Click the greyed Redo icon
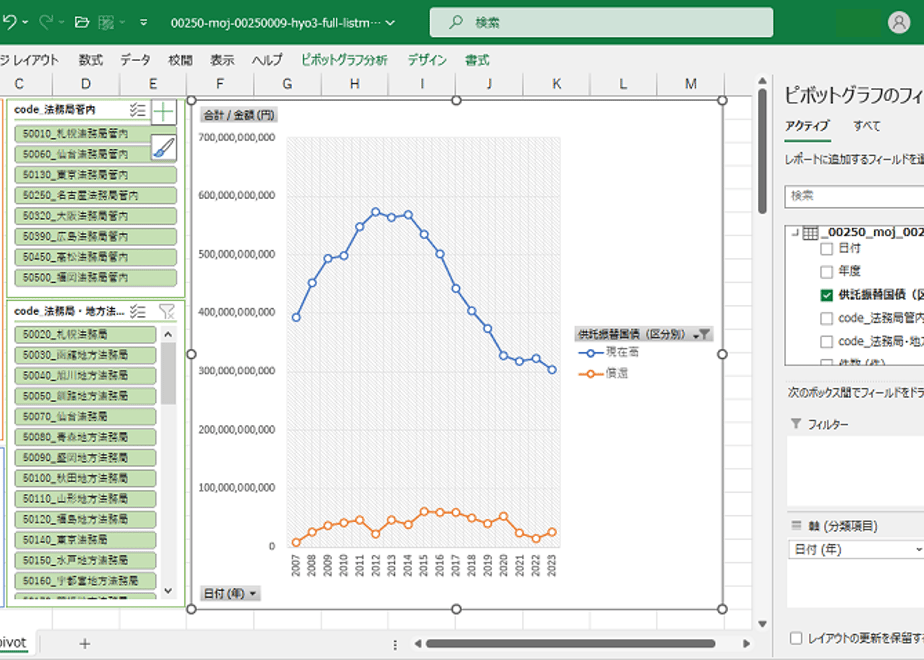 [x=46, y=22]
